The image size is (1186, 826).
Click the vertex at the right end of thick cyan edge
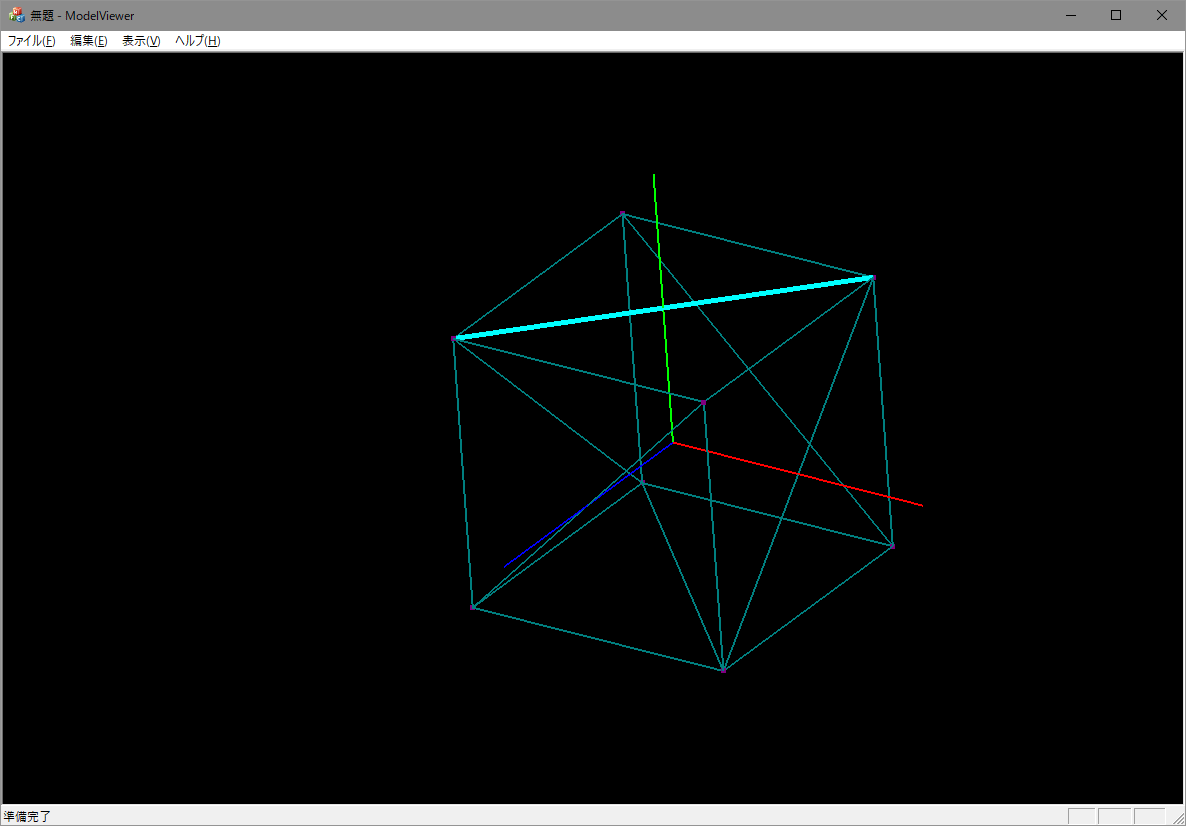click(872, 278)
